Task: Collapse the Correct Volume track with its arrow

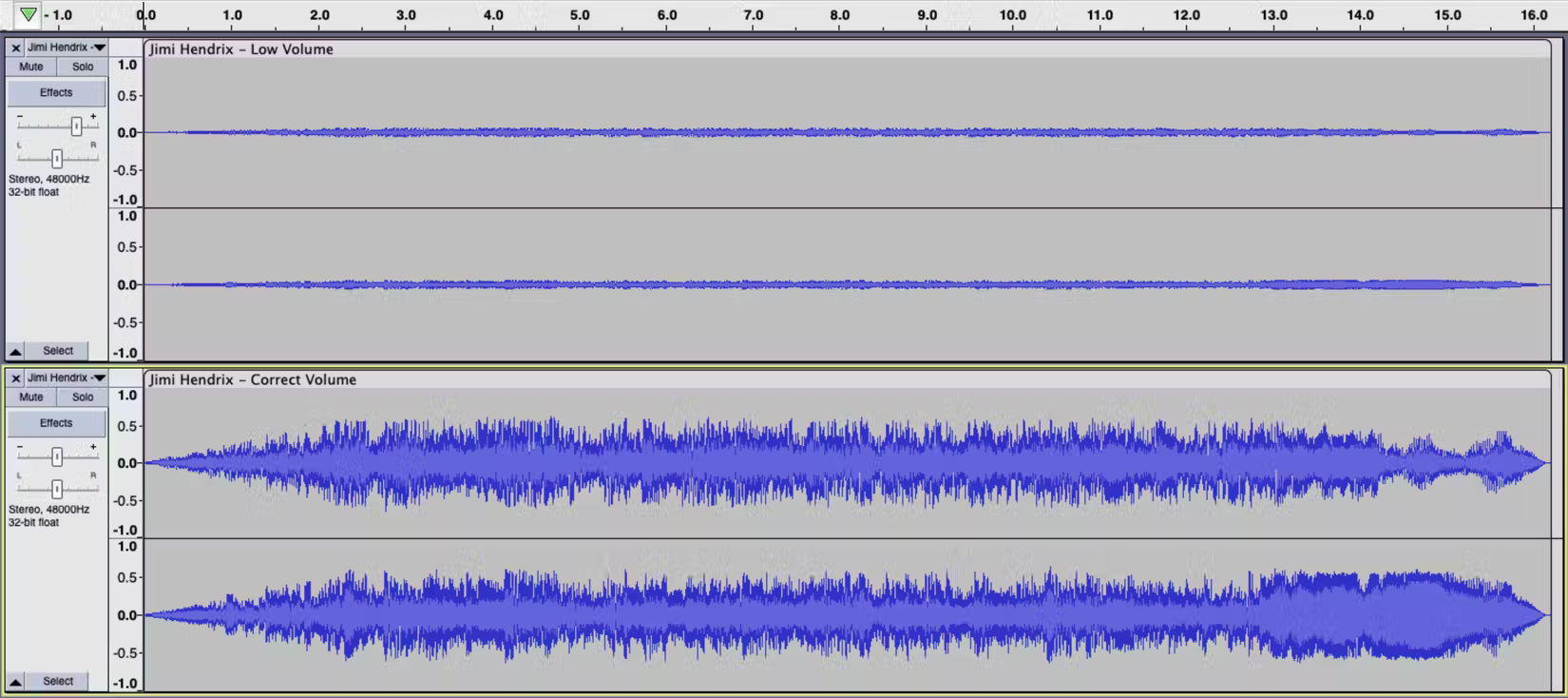Action: [15, 682]
